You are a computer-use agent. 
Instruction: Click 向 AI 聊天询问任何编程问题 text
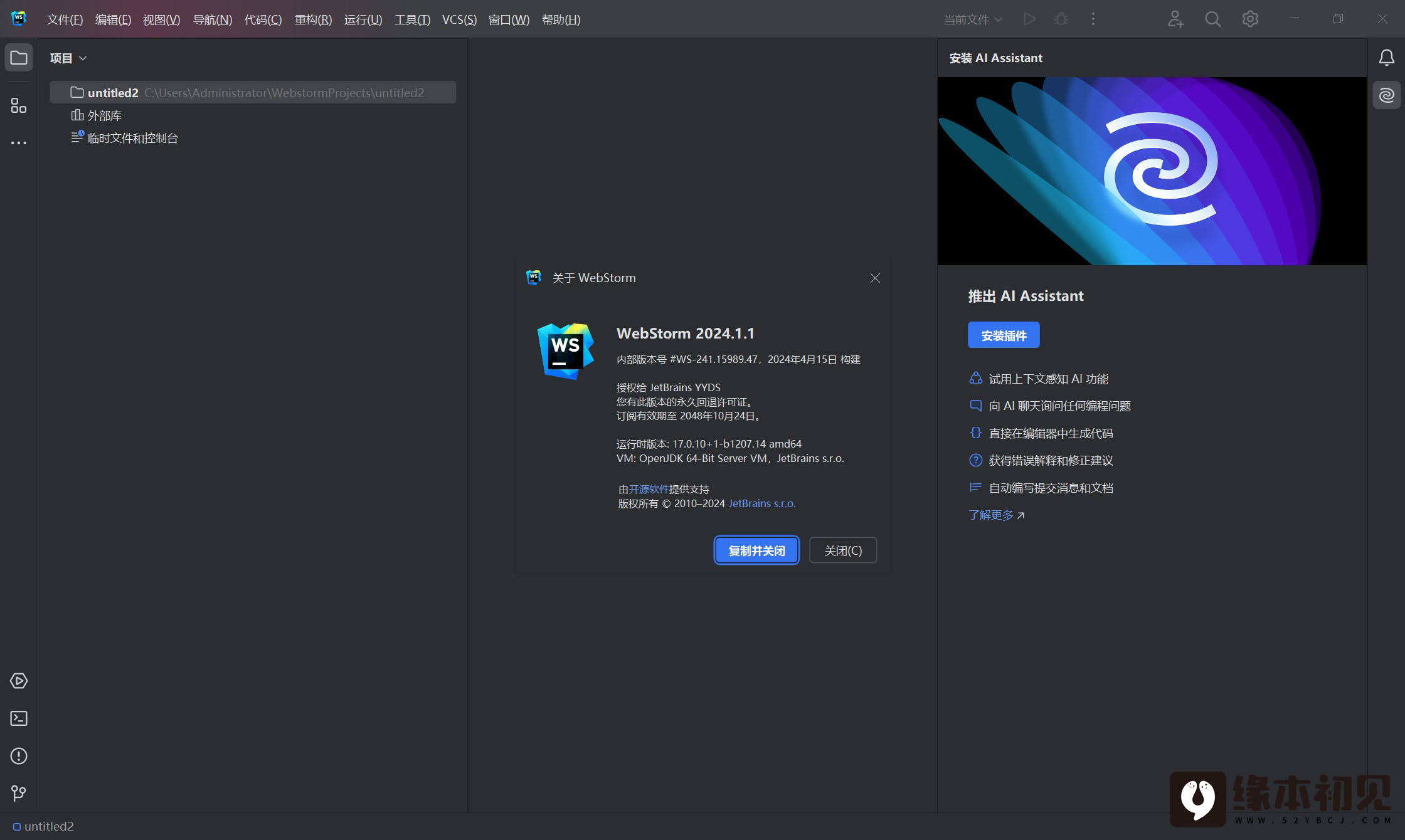[1060, 406]
